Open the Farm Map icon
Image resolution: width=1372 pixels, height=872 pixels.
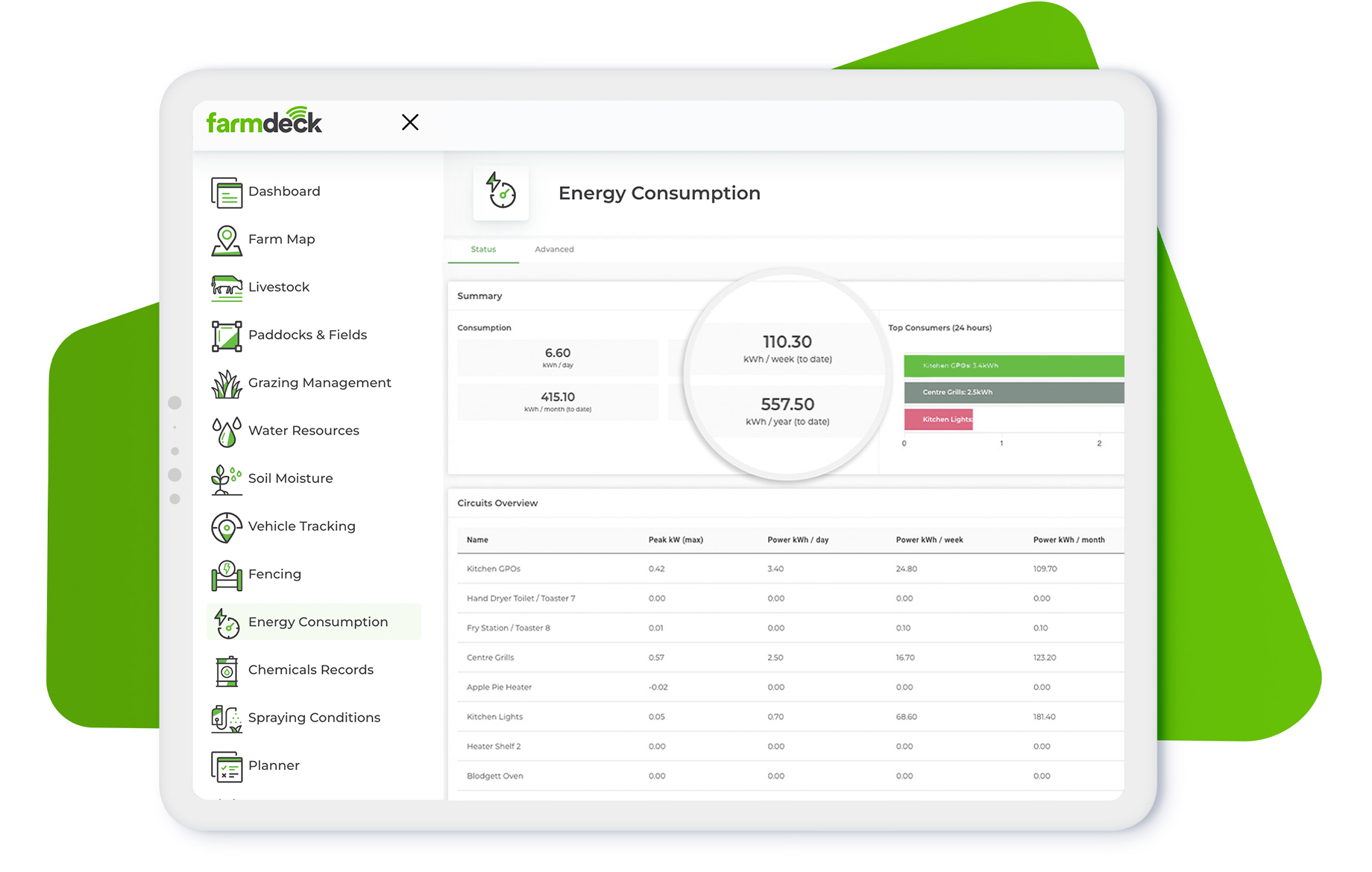coord(227,238)
